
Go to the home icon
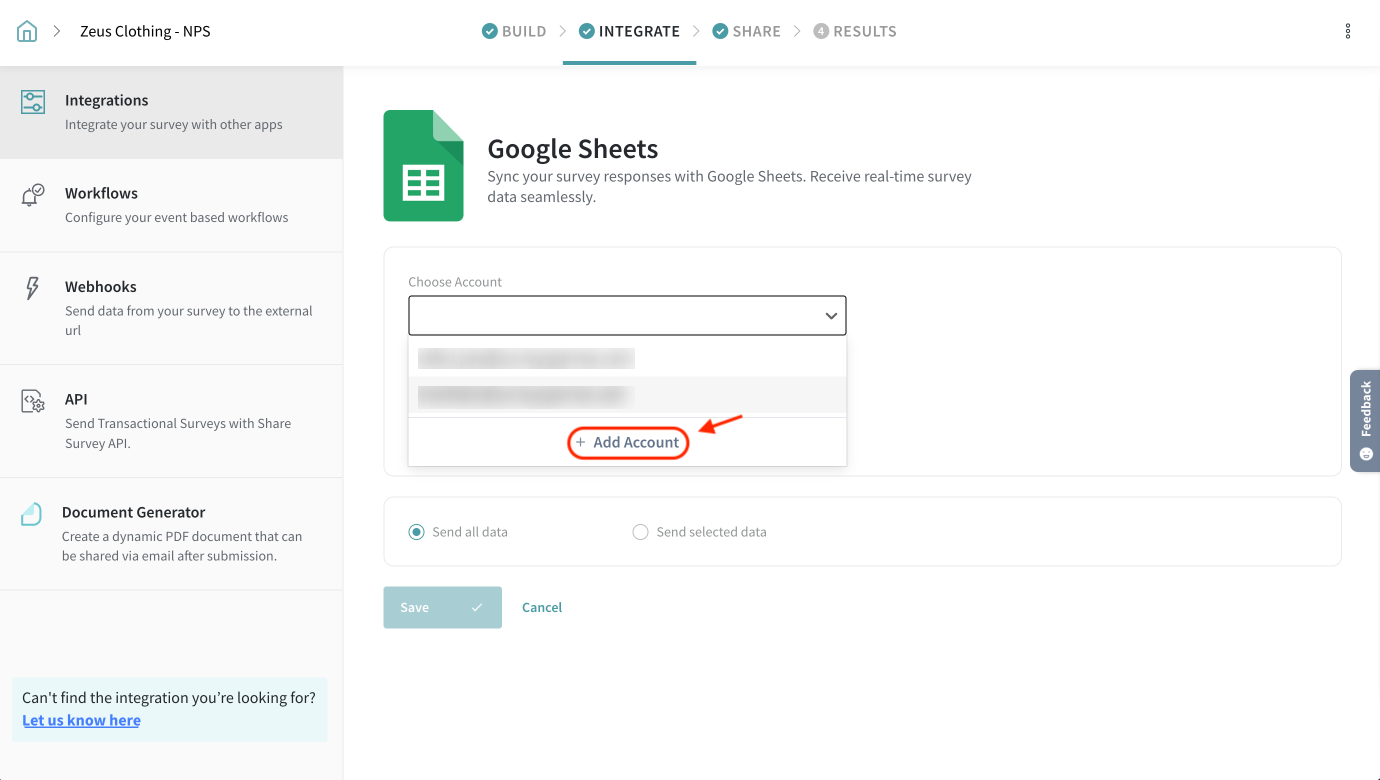pyautogui.click(x=27, y=31)
